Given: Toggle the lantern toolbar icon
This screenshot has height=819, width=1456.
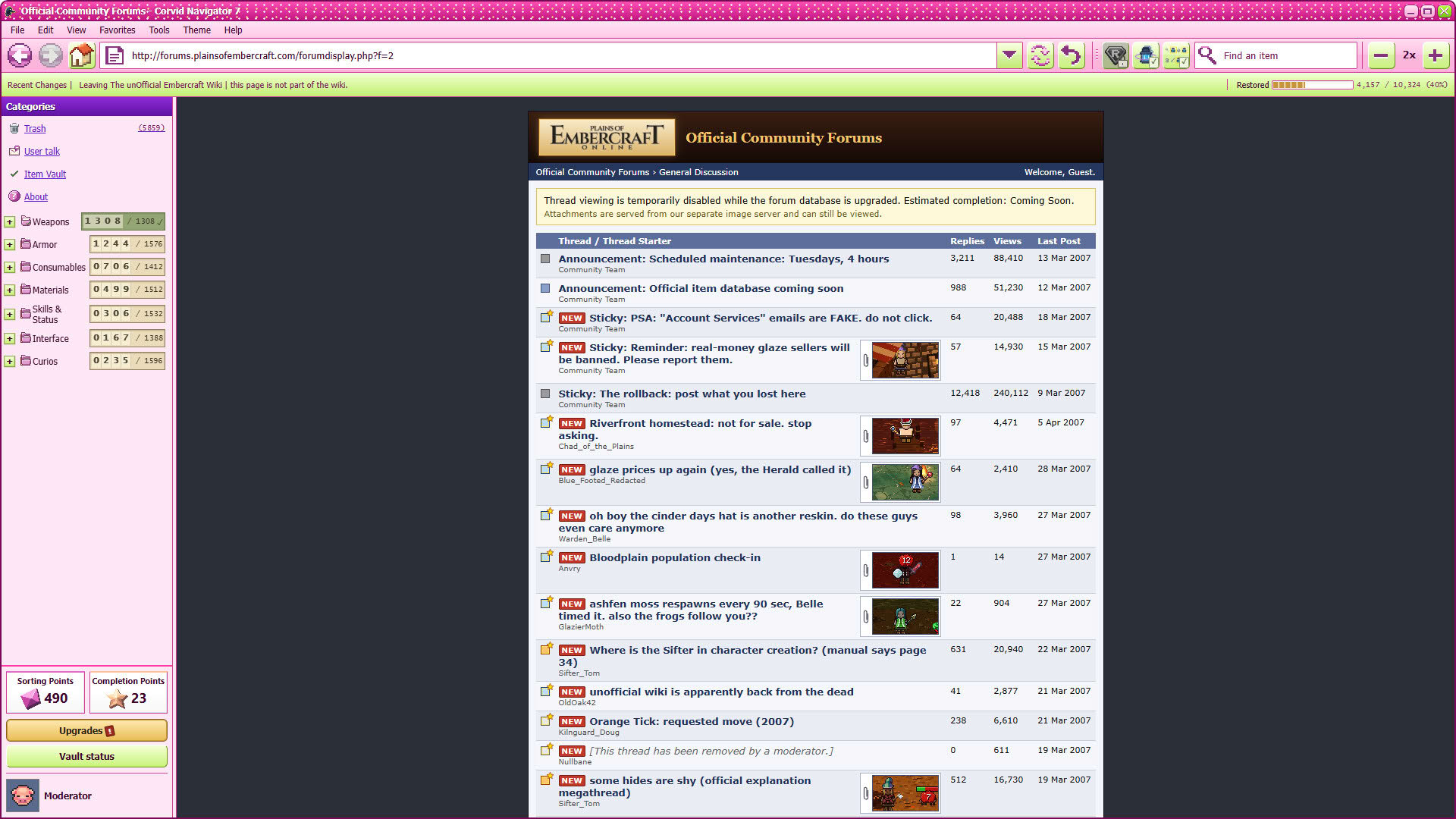Looking at the screenshot, I should pyautogui.click(x=1146, y=55).
